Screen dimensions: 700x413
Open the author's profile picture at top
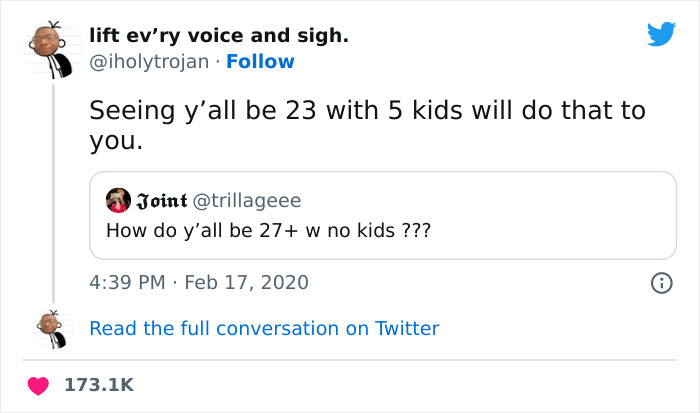pos(53,47)
